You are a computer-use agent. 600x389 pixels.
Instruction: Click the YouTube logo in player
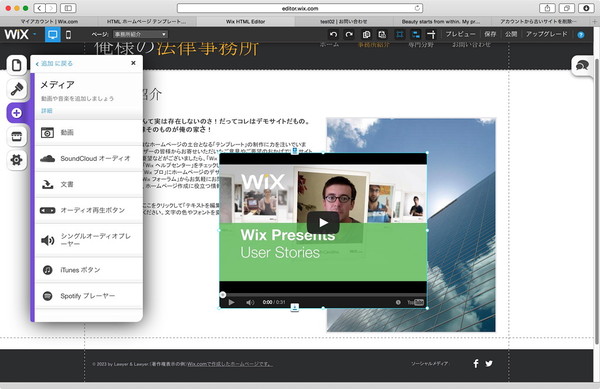coord(416,302)
